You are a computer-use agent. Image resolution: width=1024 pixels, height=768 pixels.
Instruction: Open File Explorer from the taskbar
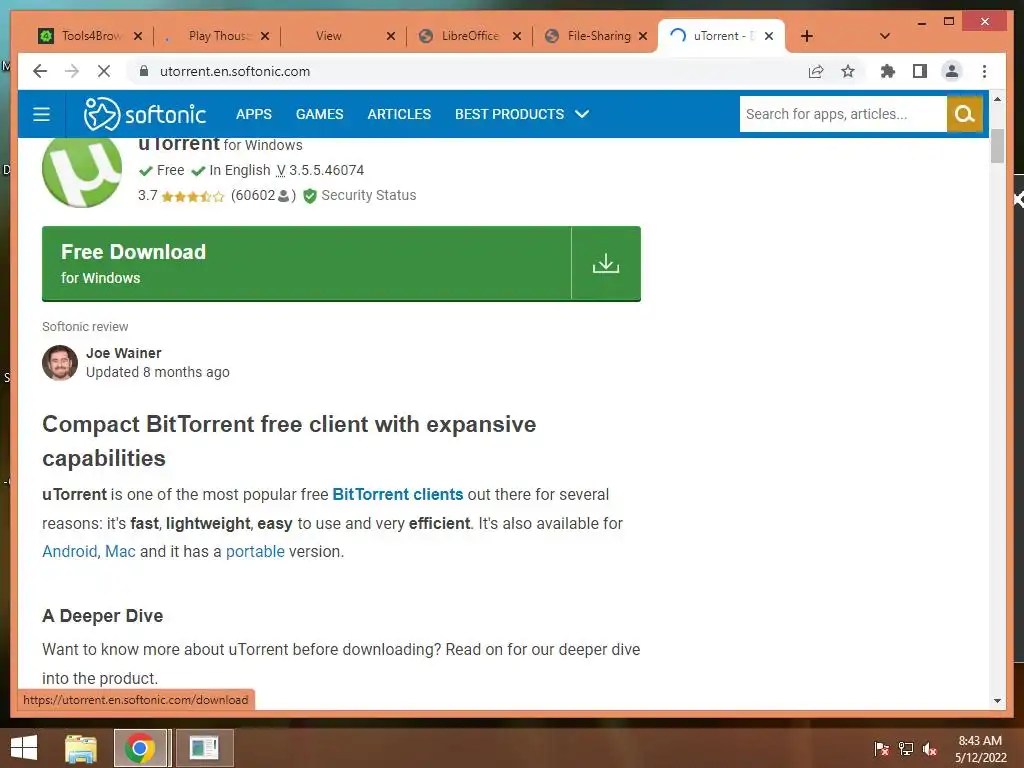point(80,748)
